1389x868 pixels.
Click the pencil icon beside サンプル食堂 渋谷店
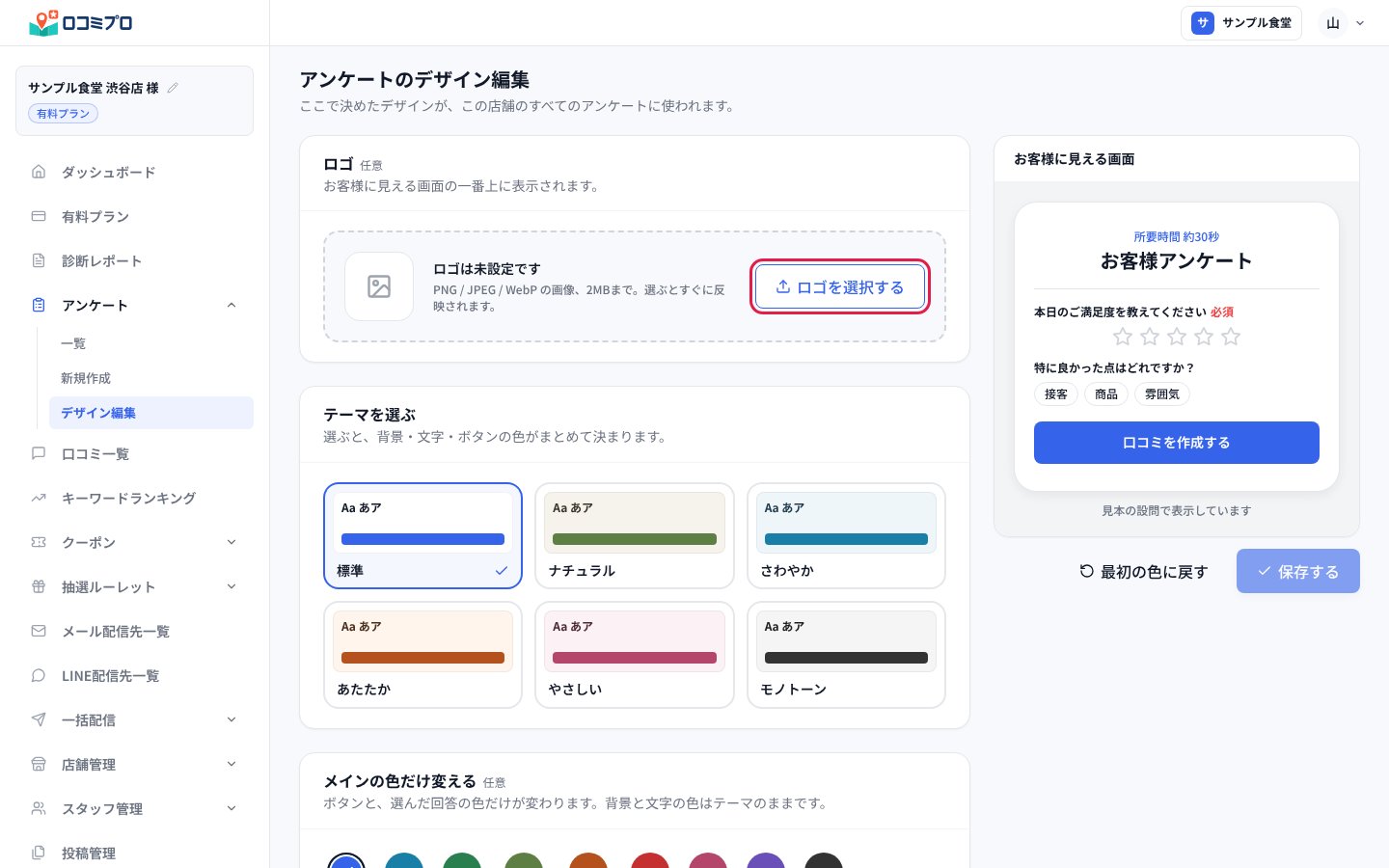point(173,88)
